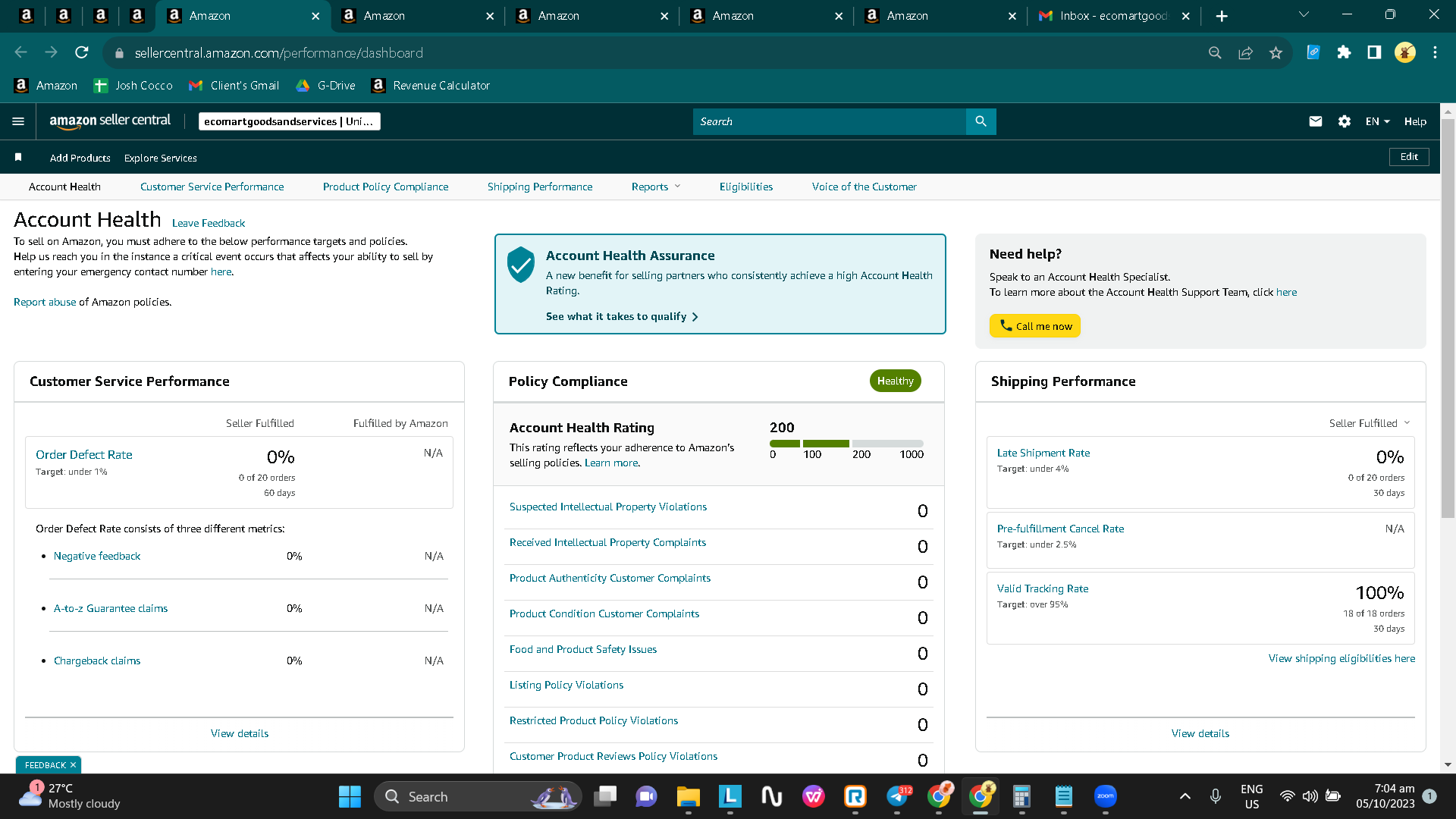
Task: Open a new browser tab
Action: [x=1222, y=16]
